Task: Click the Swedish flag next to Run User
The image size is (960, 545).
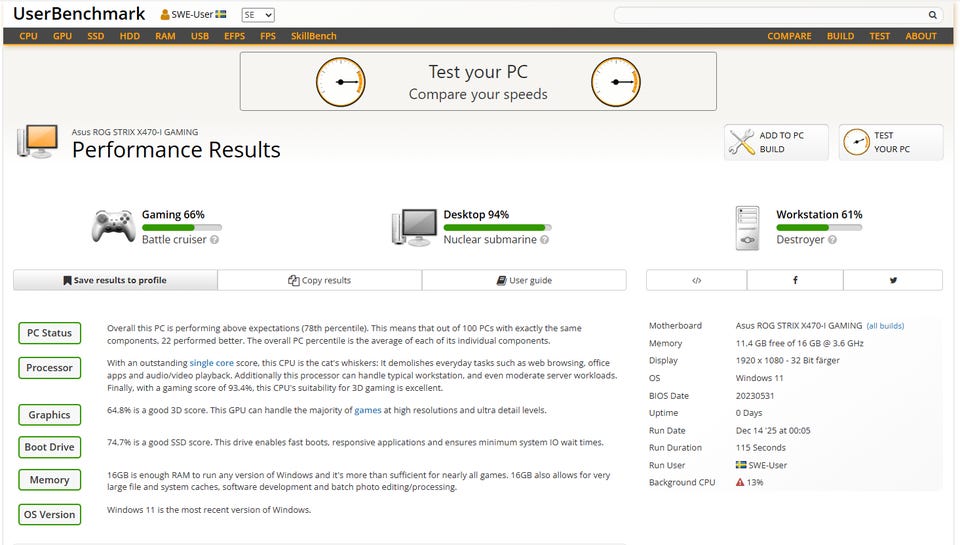Action: point(741,465)
